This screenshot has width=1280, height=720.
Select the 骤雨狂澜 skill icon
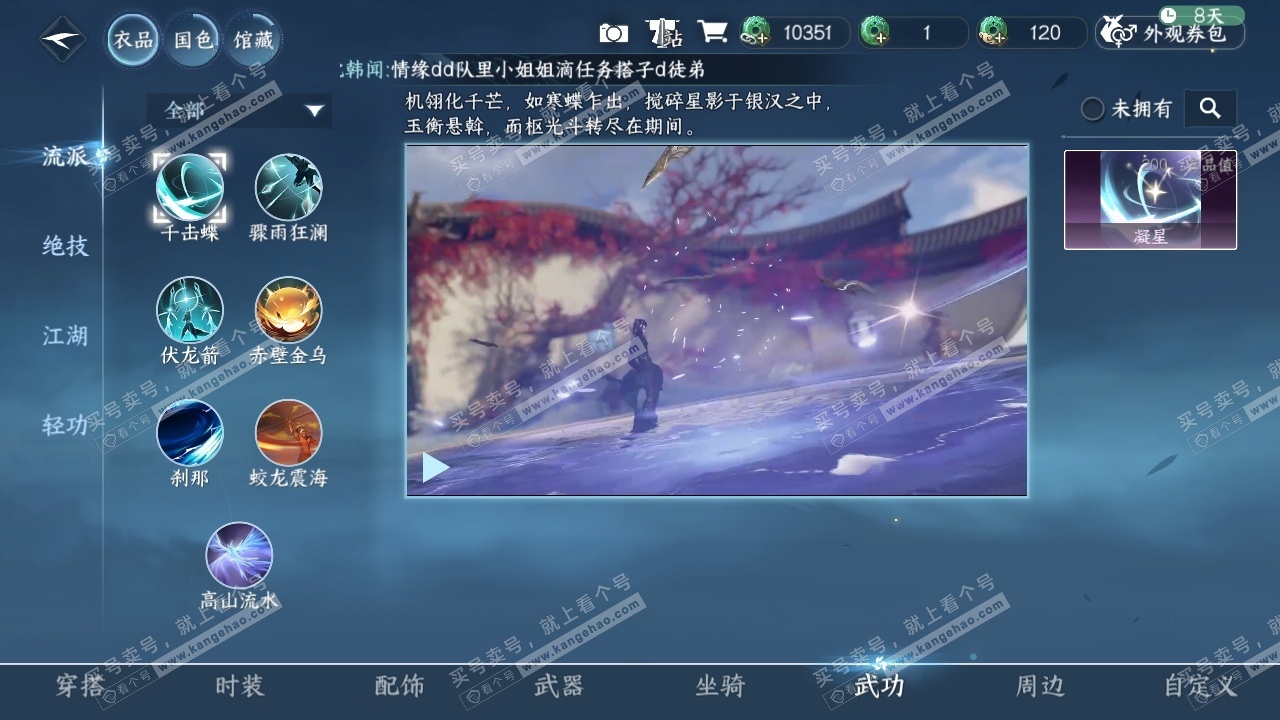pyautogui.click(x=288, y=187)
